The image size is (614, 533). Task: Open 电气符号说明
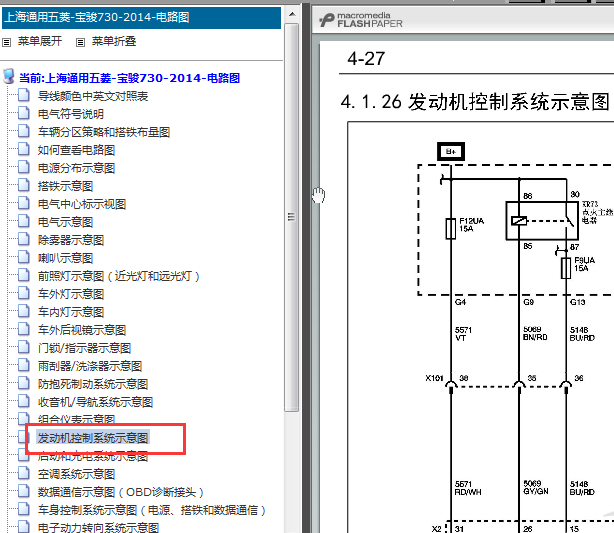[x=71, y=114]
